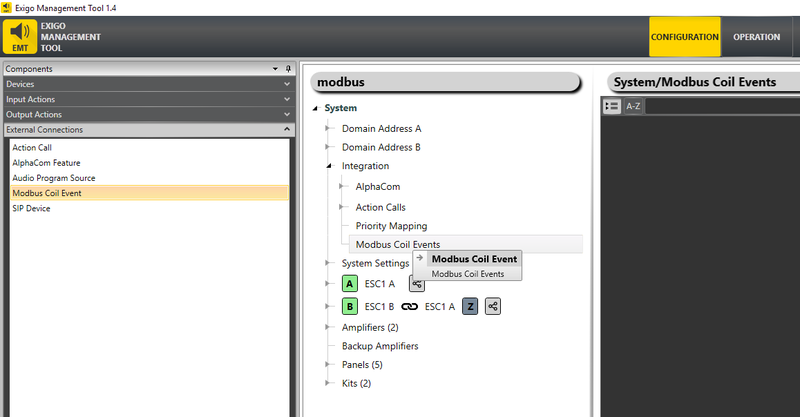Click ESC1 A label linked to ESC1 B
The width and height of the screenshot is (800, 417).
[440, 307]
